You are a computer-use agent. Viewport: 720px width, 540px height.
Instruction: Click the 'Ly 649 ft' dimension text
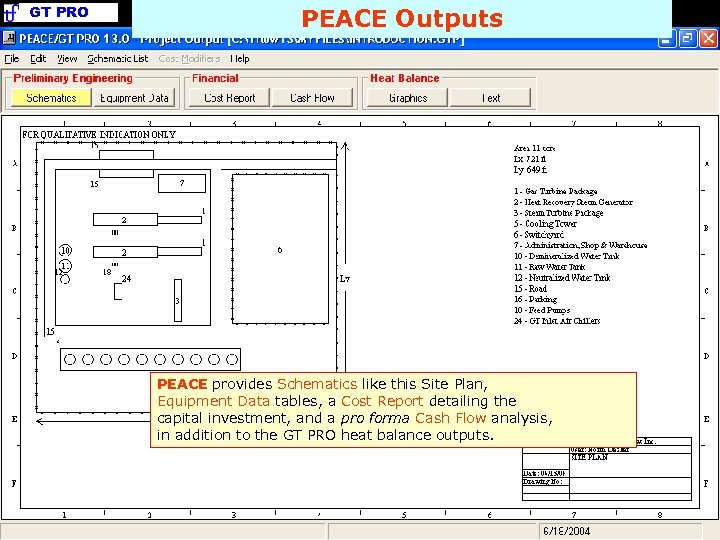[530, 169]
